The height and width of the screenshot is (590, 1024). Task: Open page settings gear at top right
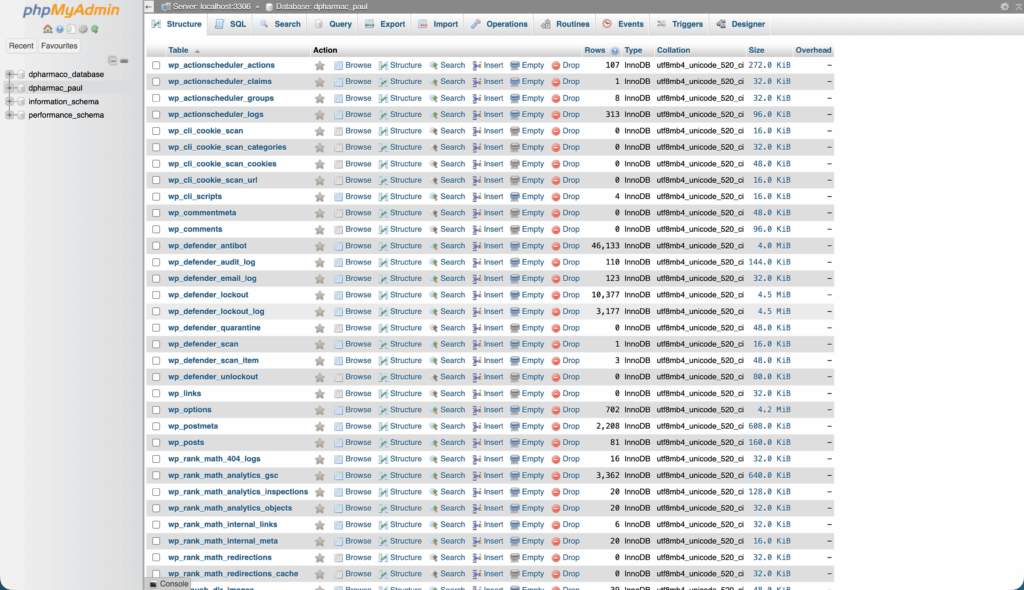1005,6
